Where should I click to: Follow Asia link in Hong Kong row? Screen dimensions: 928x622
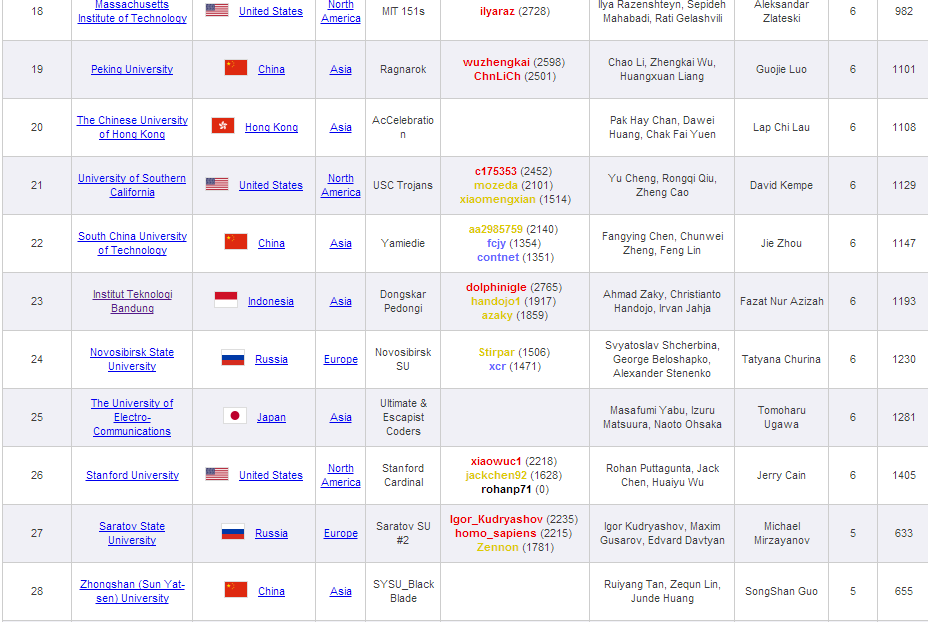[x=340, y=127]
